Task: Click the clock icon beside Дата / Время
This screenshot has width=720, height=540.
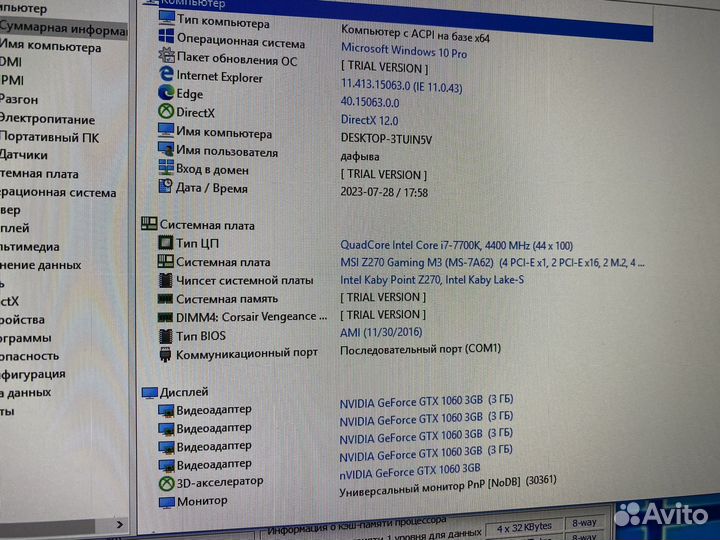Action: [165, 186]
